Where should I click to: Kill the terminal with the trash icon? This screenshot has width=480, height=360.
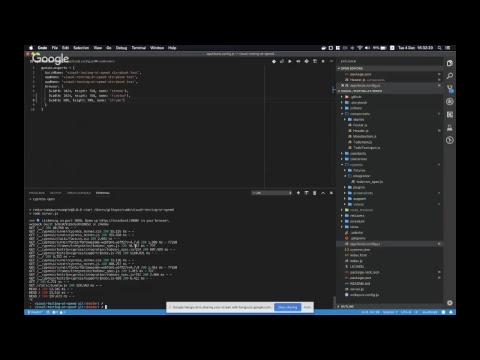click(x=314, y=193)
